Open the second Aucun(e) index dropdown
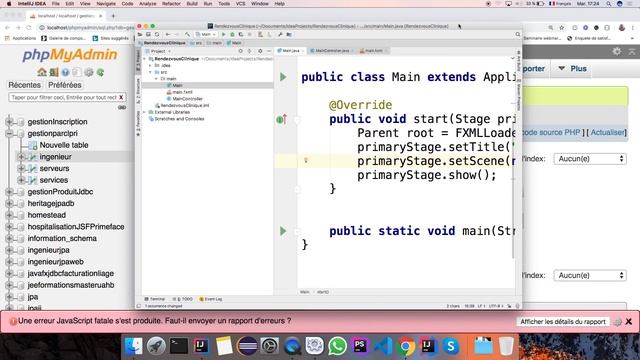The image size is (640, 360). click(x=590, y=276)
